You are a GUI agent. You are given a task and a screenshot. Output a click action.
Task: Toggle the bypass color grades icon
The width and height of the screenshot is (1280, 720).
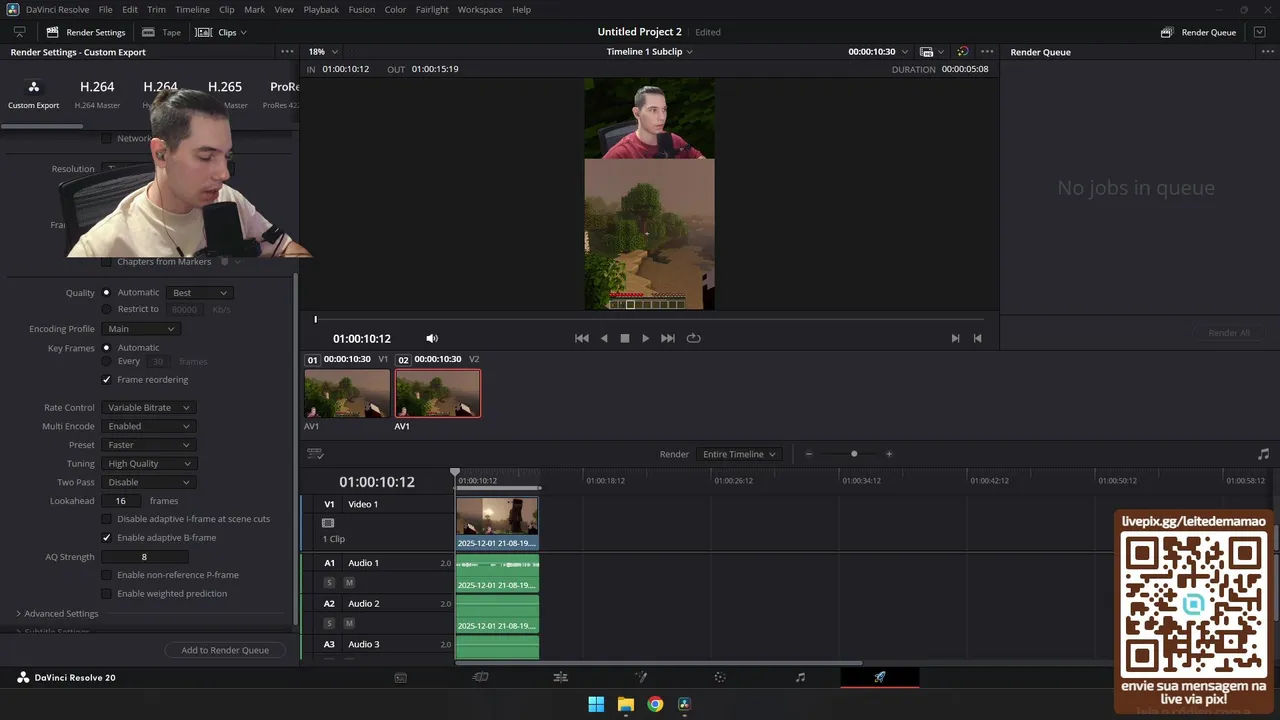click(962, 52)
